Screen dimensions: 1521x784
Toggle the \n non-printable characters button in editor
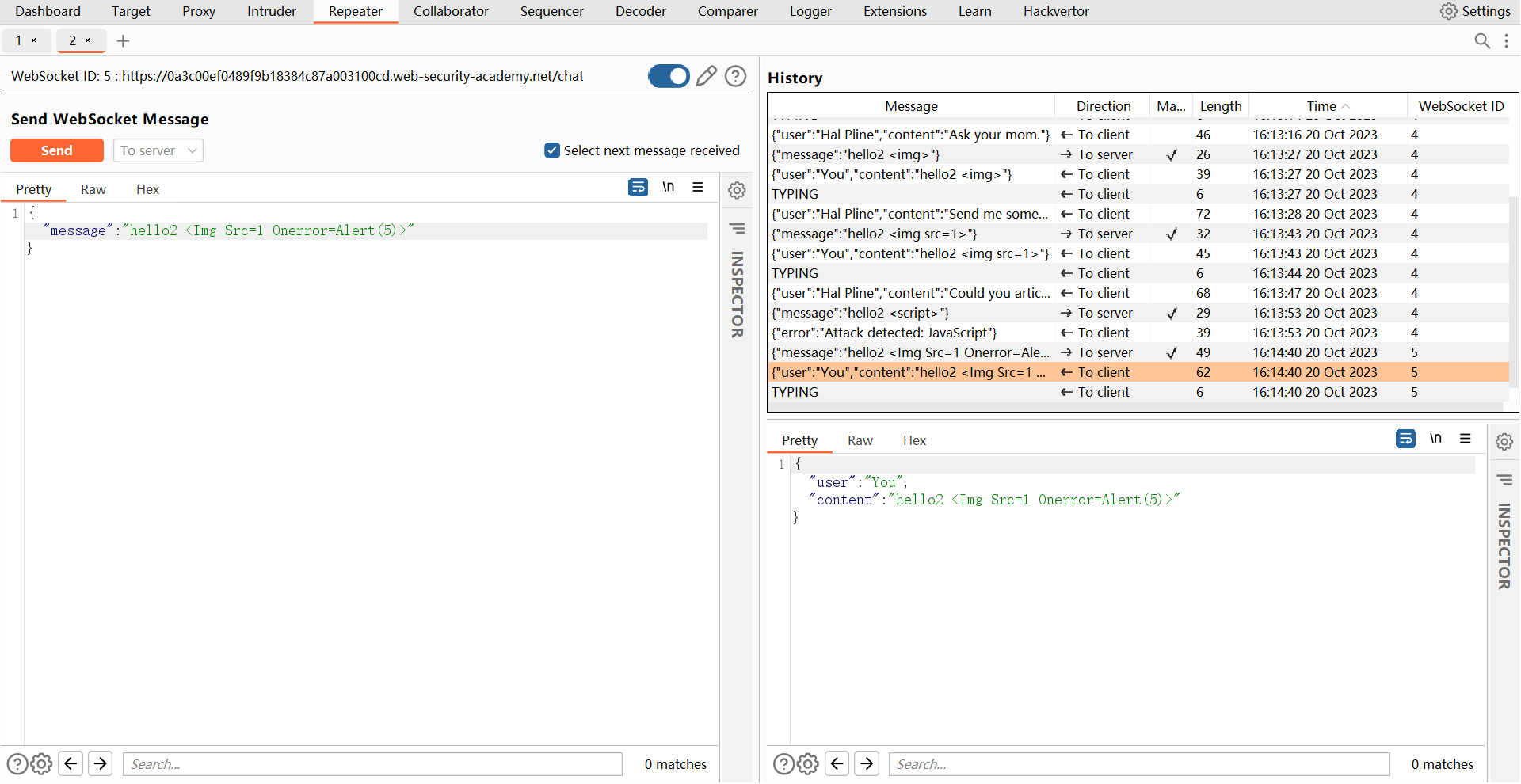(x=668, y=188)
